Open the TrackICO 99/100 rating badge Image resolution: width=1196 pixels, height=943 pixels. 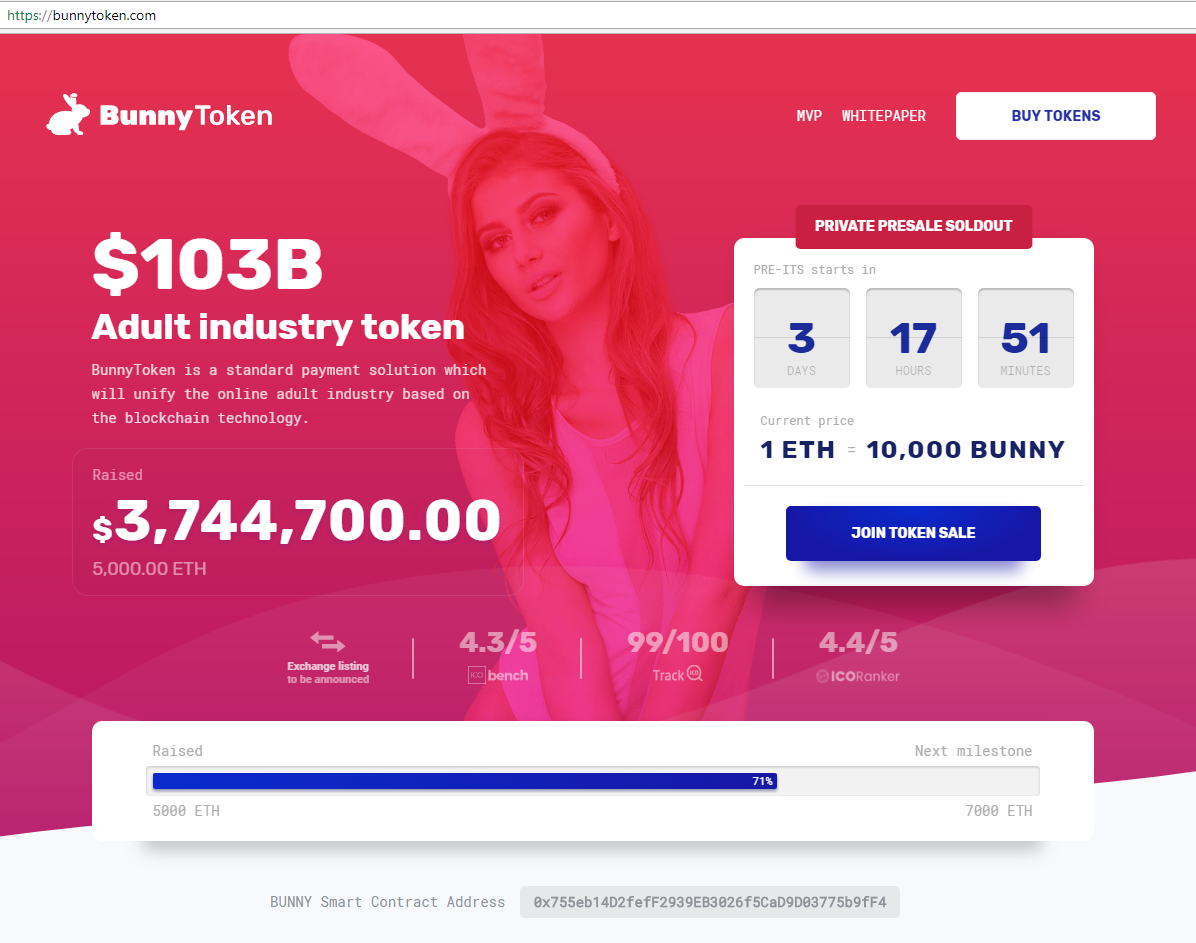[x=677, y=656]
